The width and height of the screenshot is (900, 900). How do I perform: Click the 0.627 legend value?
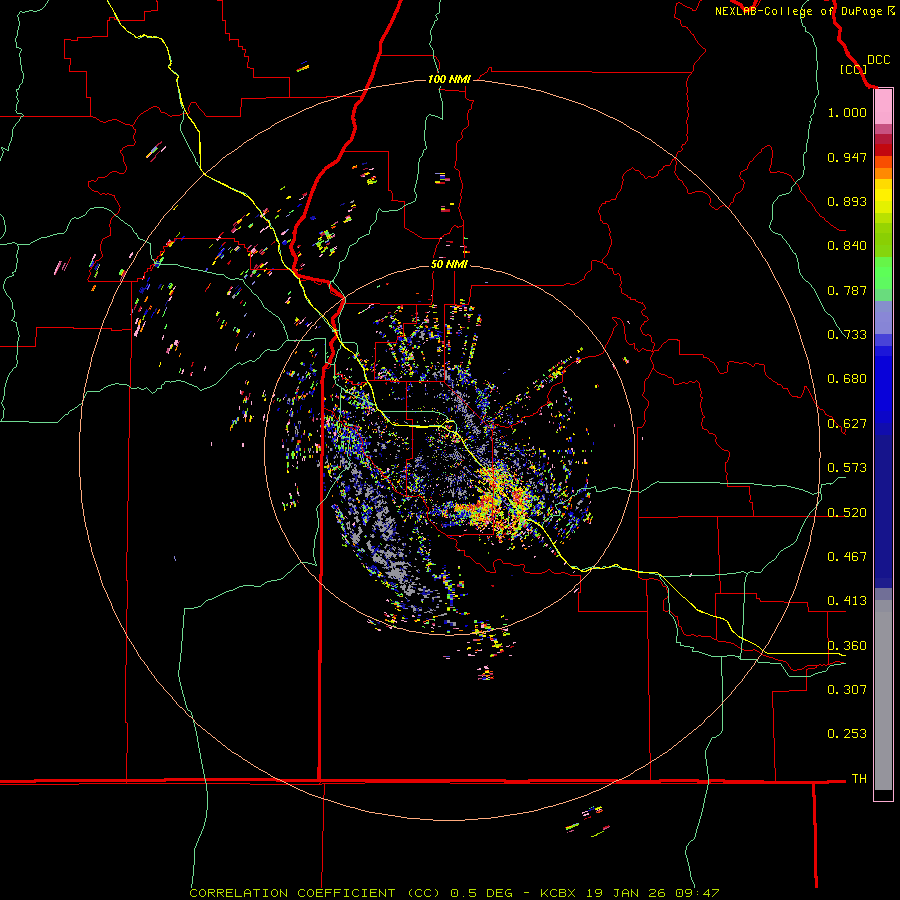click(x=847, y=424)
